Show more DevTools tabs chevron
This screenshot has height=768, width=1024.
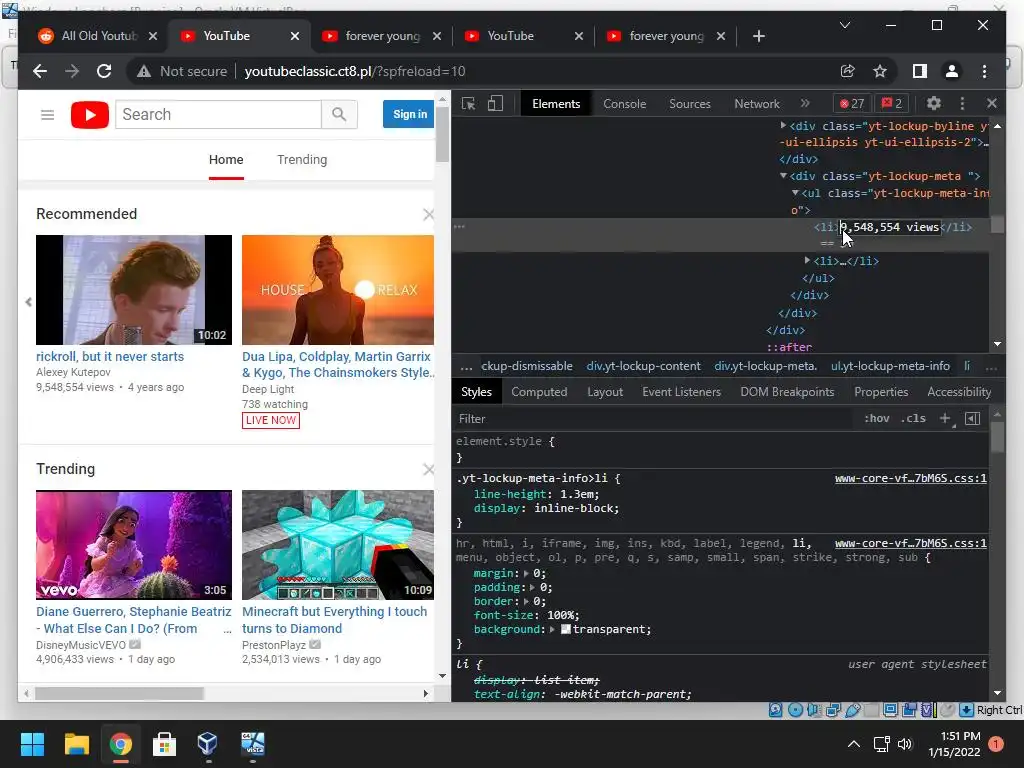[805, 103]
